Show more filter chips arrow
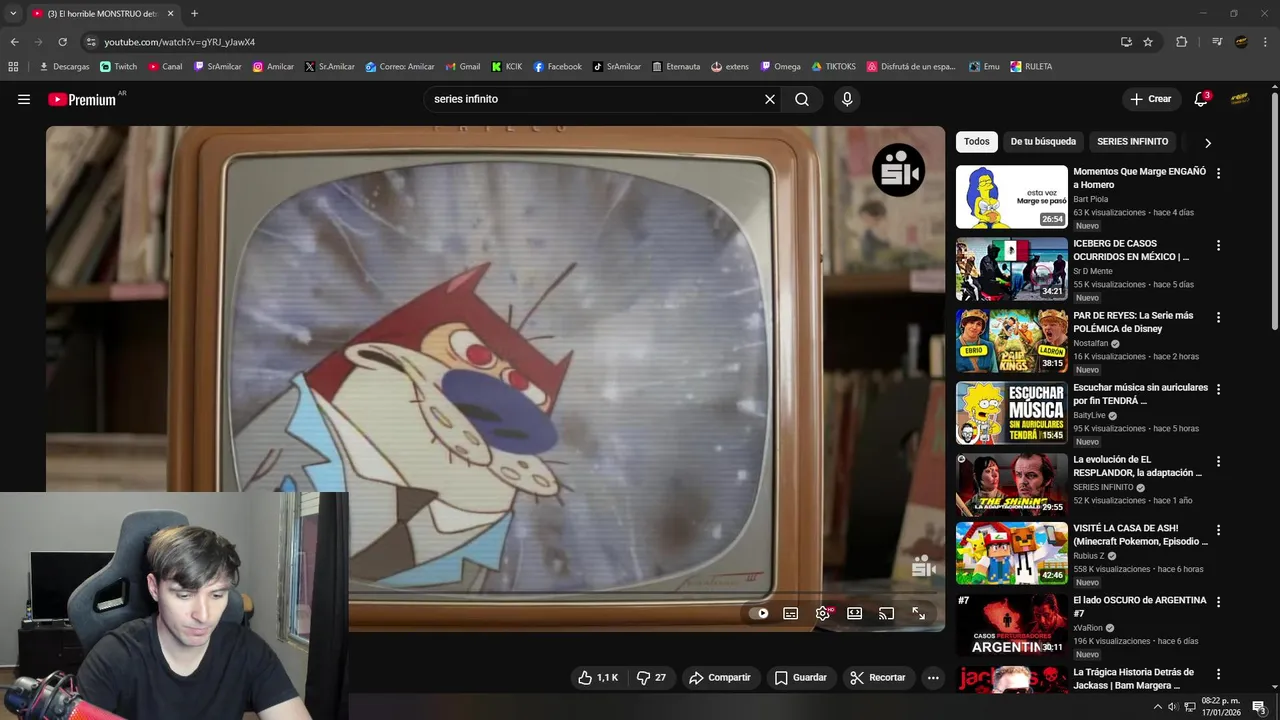 [1207, 142]
